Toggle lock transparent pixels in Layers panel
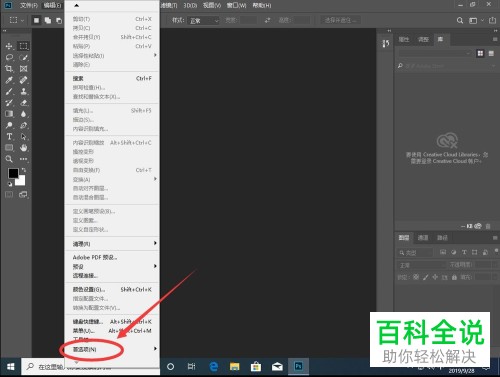Viewport: 500px width, 377px height. click(416, 277)
